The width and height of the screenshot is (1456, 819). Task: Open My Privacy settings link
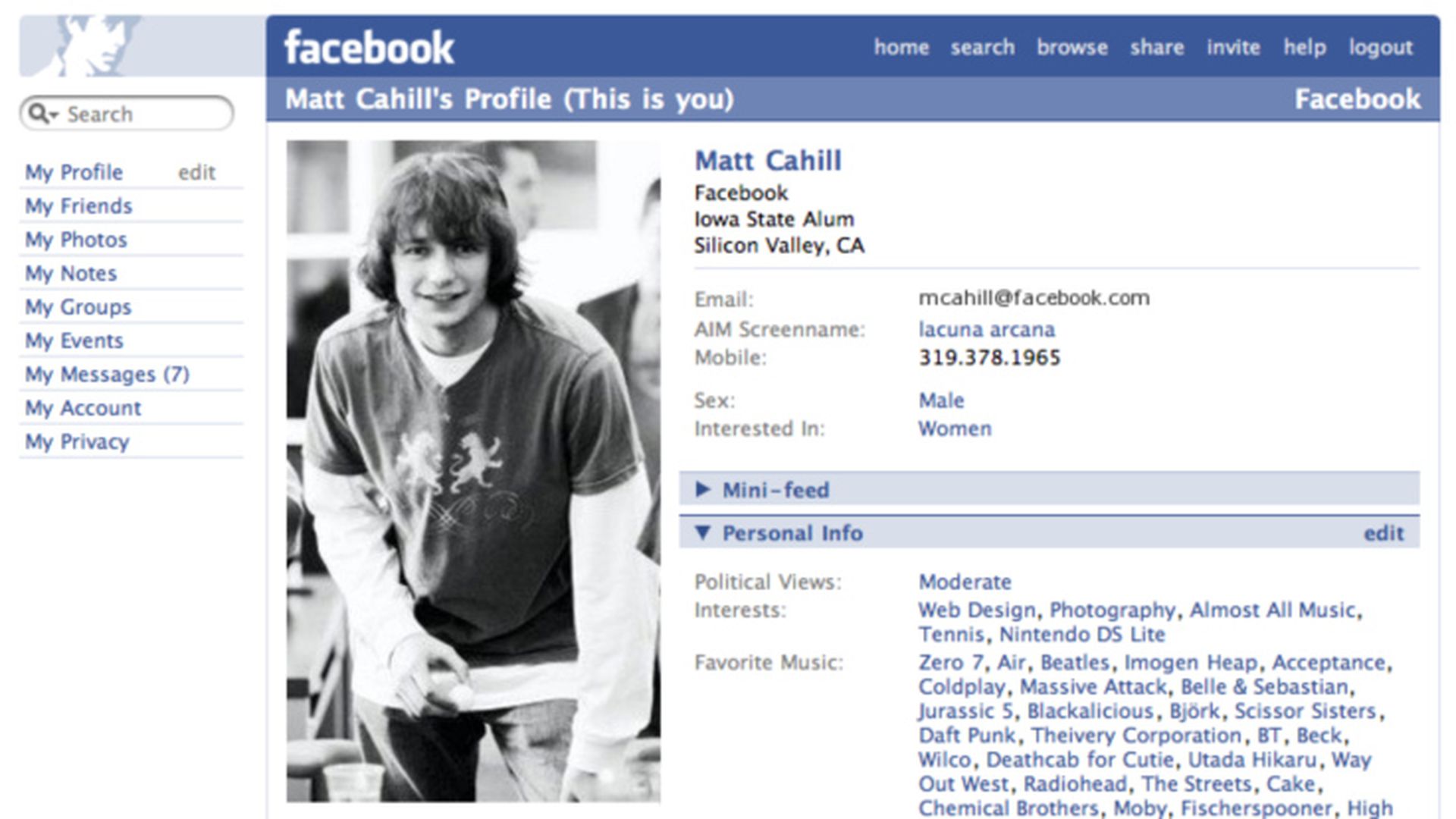click(x=77, y=442)
